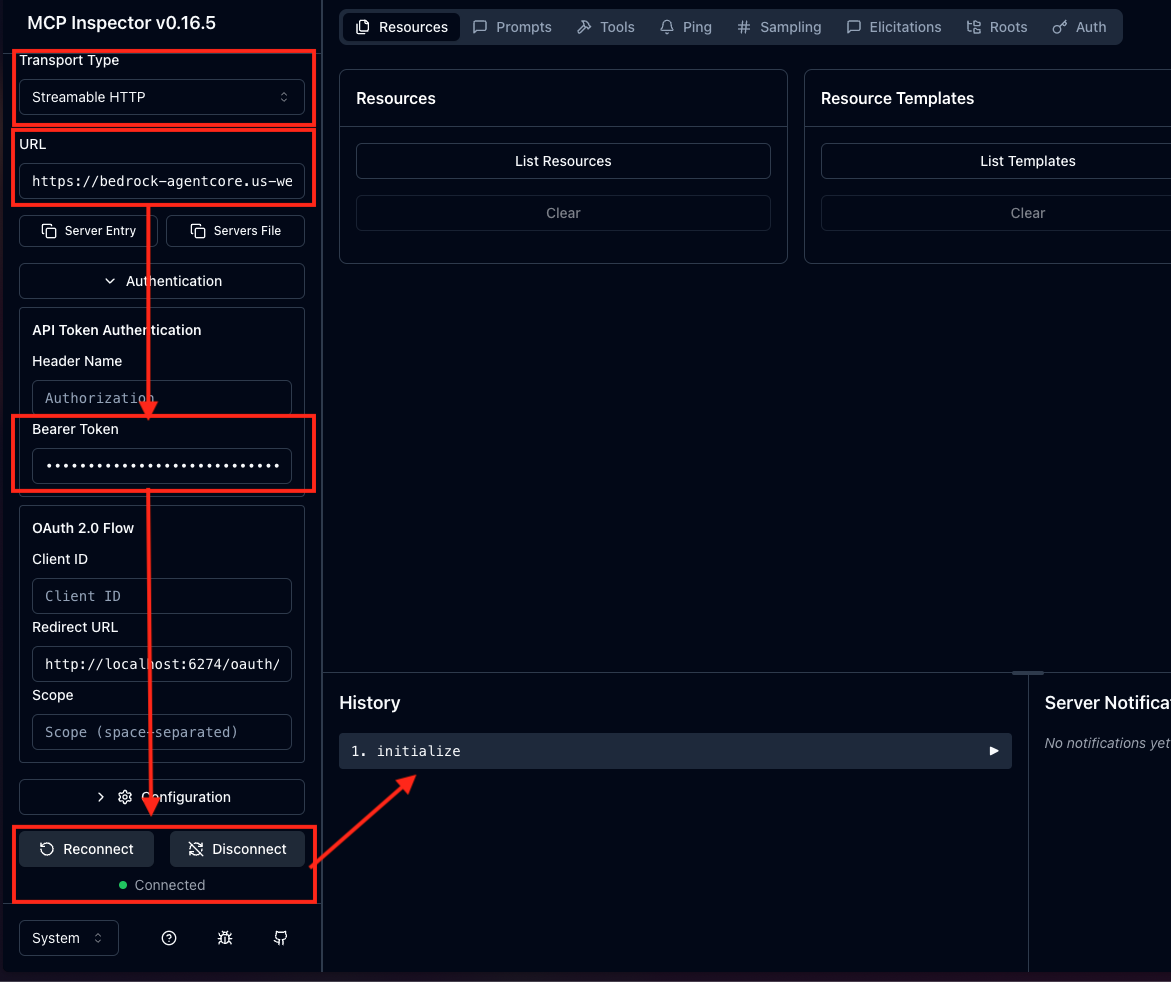
Task: Click the Header Name input field
Action: pos(161,398)
